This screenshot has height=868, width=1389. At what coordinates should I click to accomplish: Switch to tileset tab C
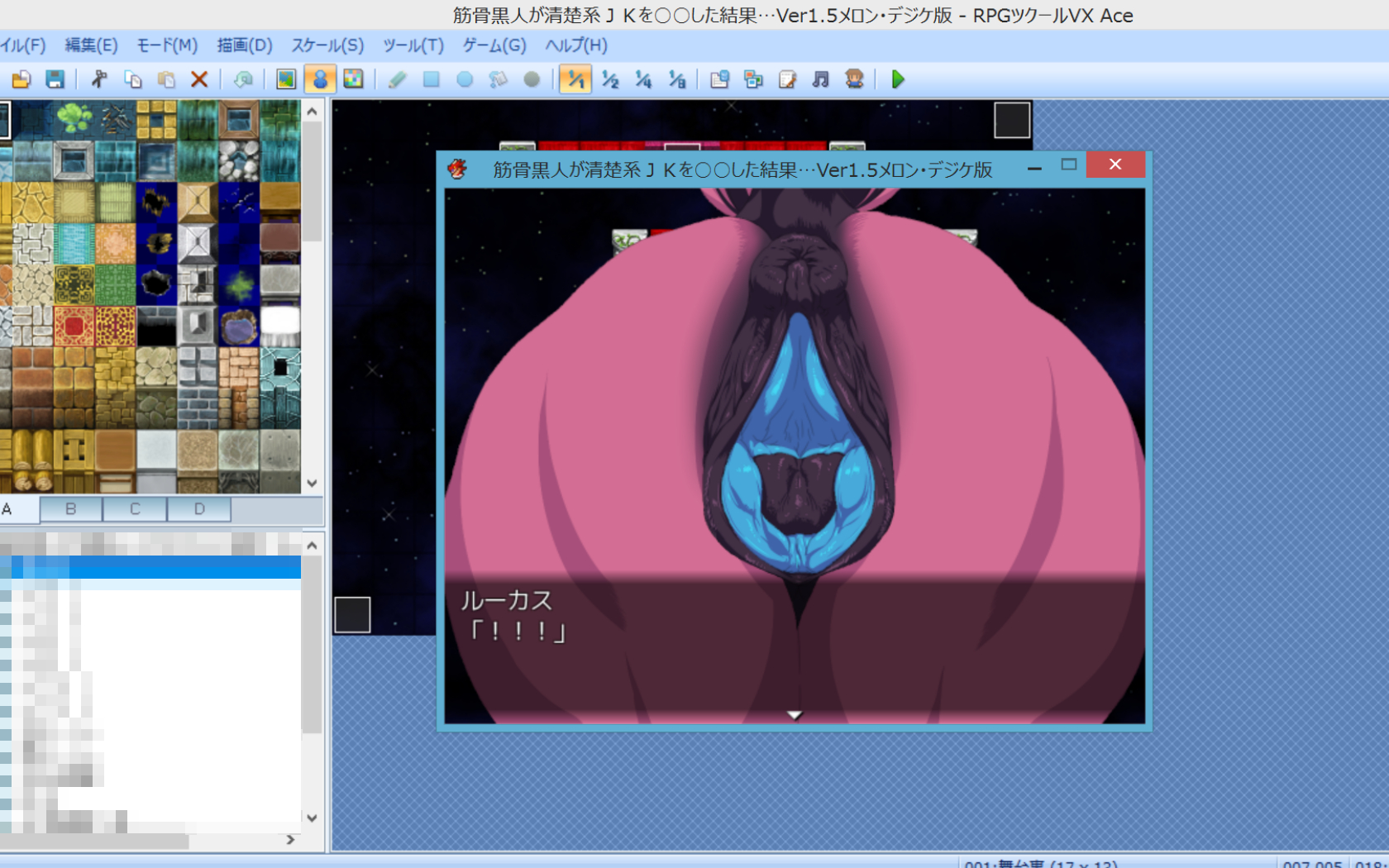pyautogui.click(x=135, y=509)
